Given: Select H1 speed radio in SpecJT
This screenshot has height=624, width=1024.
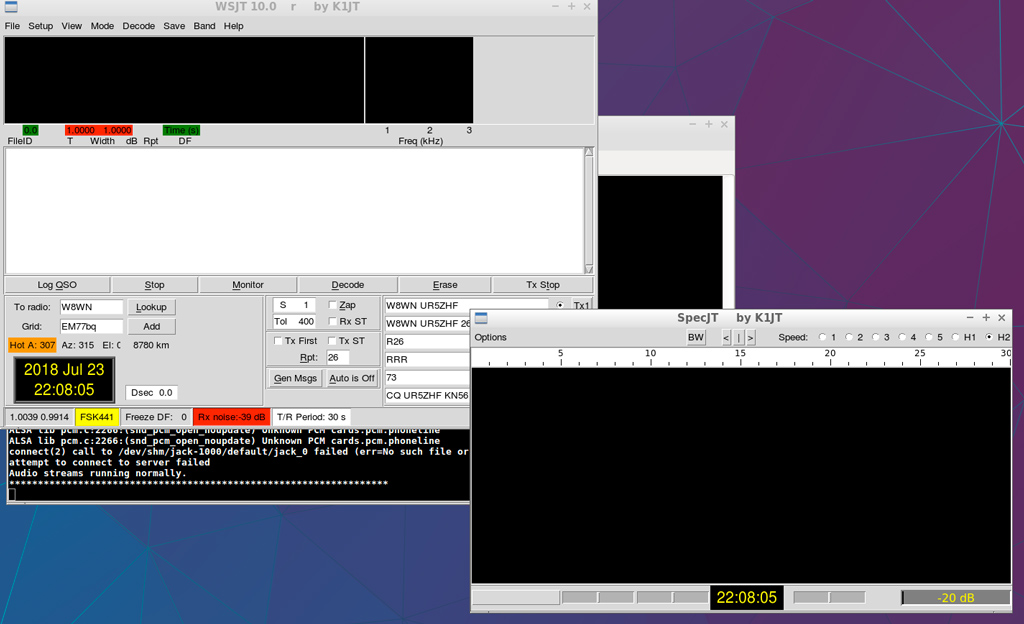Looking at the screenshot, I should click(x=955, y=337).
